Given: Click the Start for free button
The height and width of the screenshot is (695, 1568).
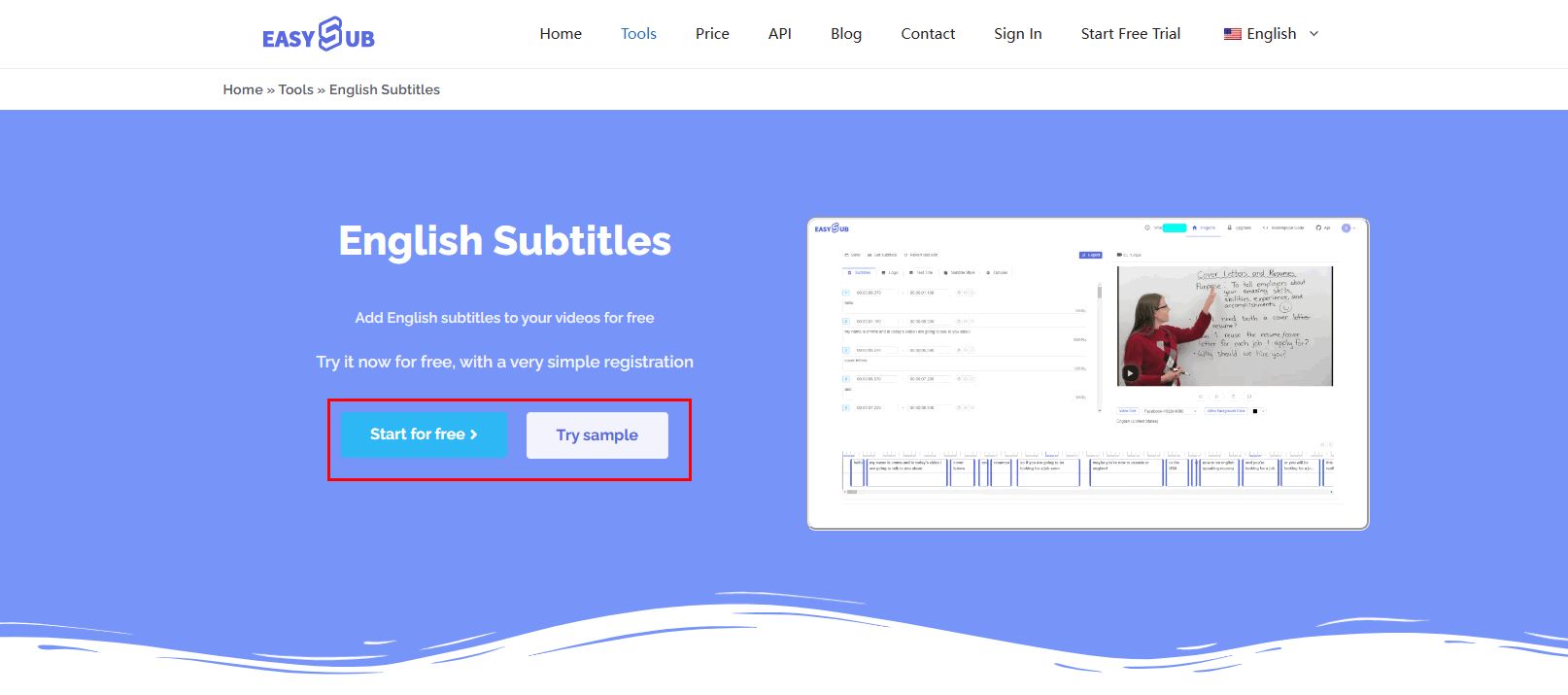Looking at the screenshot, I should pos(424,434).
